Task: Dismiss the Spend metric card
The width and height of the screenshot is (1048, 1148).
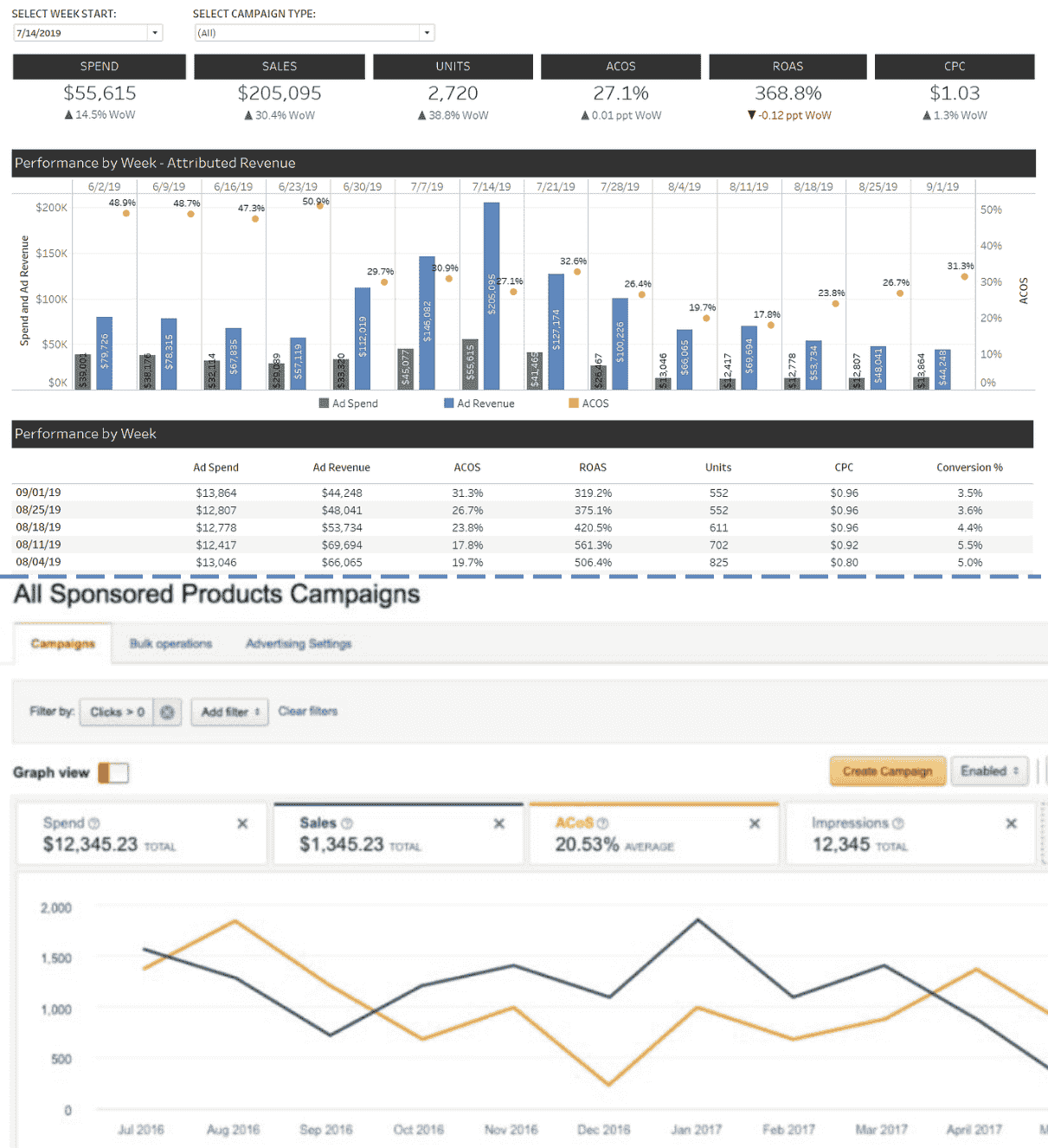Action: 243,823
